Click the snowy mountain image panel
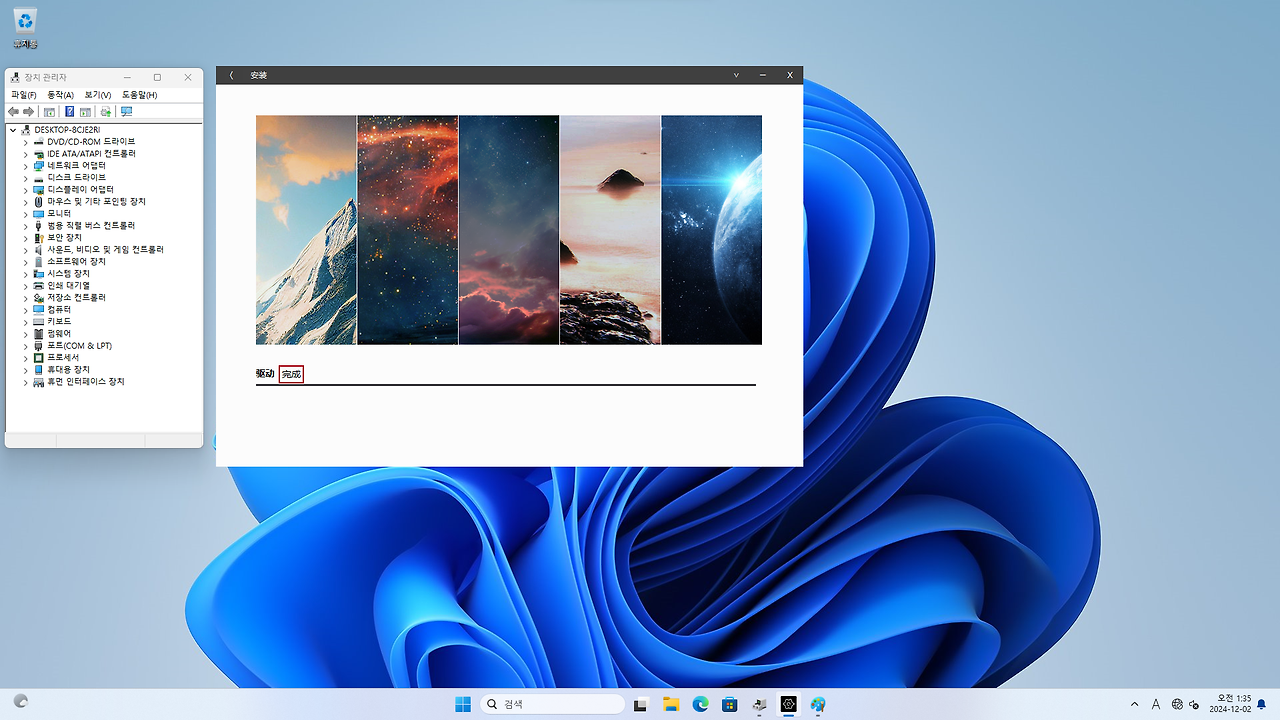 click(x=306, y=230)
